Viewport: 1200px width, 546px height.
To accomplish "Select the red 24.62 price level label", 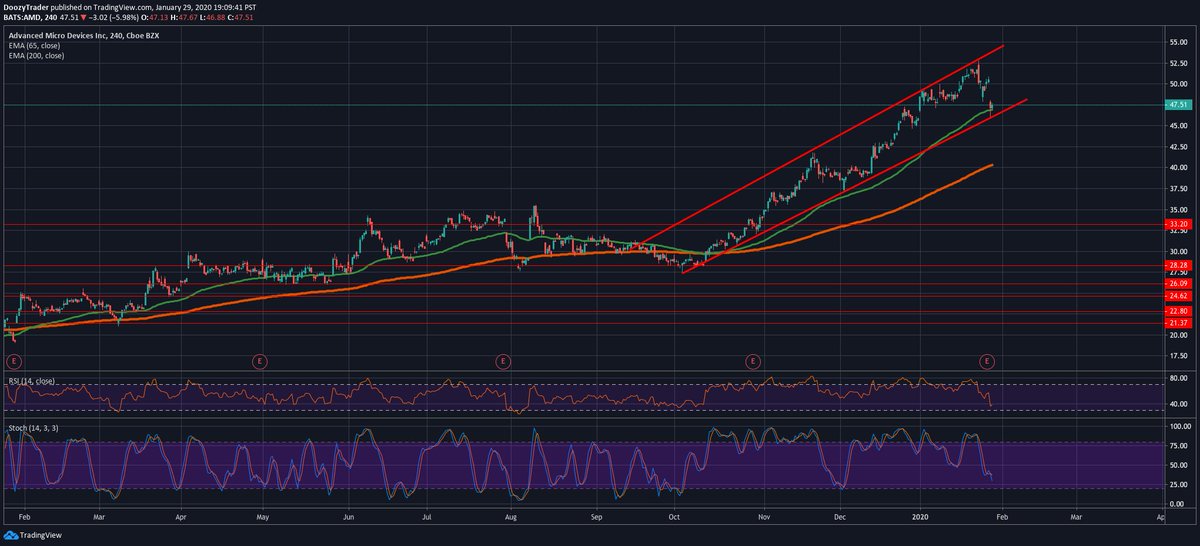I will tap(1177, 296).
